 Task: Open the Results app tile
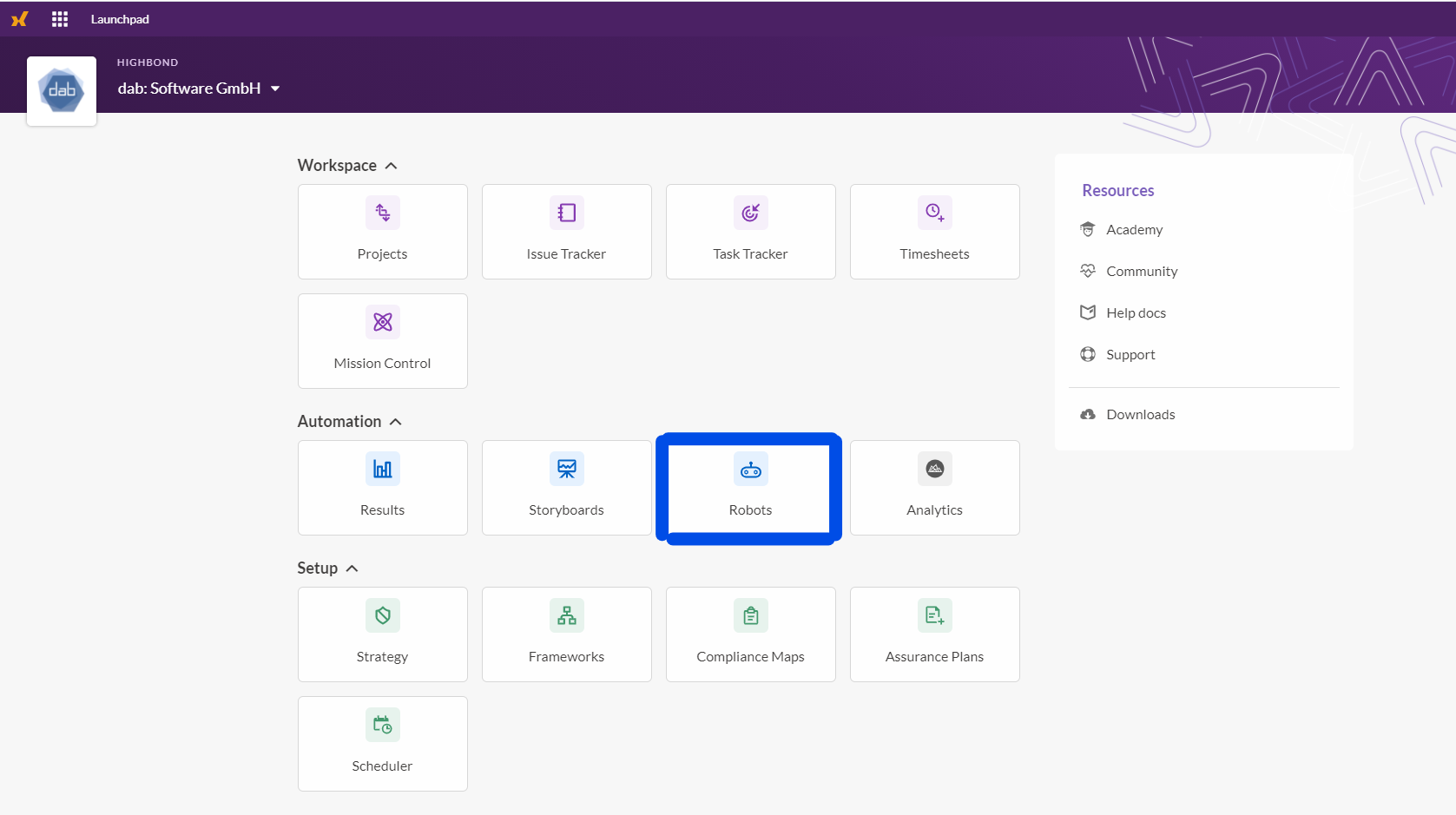click(382, 488)
